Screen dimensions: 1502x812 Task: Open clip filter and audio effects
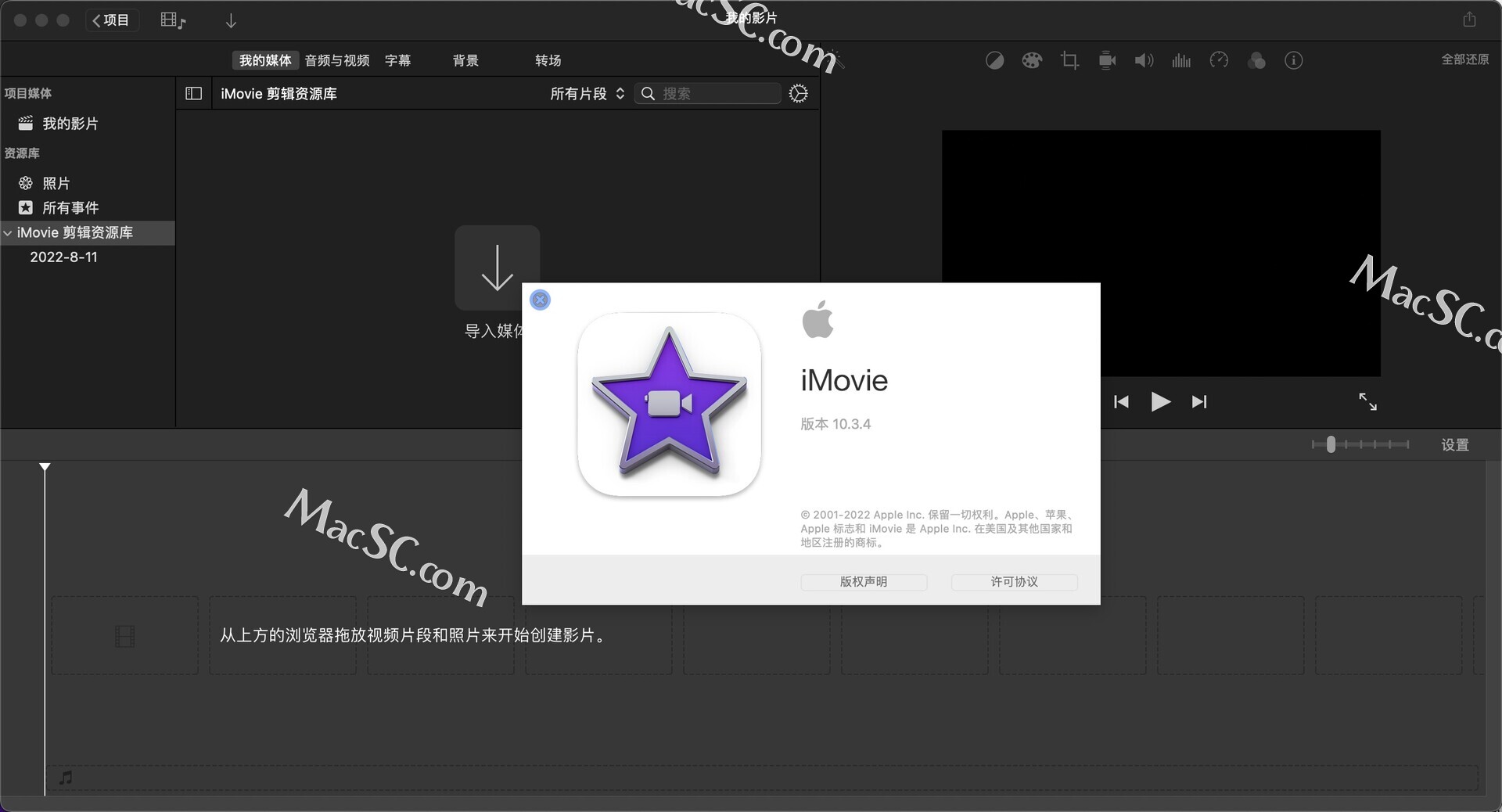pos(1256,60)
